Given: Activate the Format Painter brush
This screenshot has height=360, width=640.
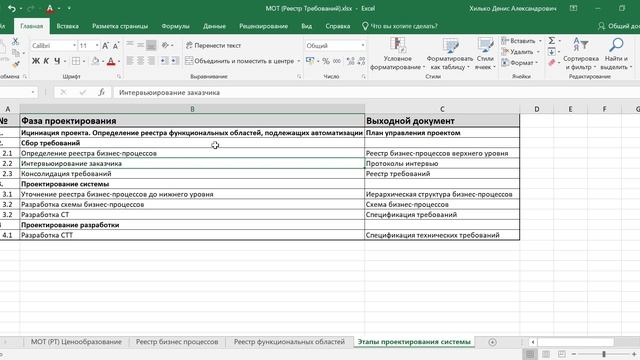Looking at the screenshot, I should 16,64.
